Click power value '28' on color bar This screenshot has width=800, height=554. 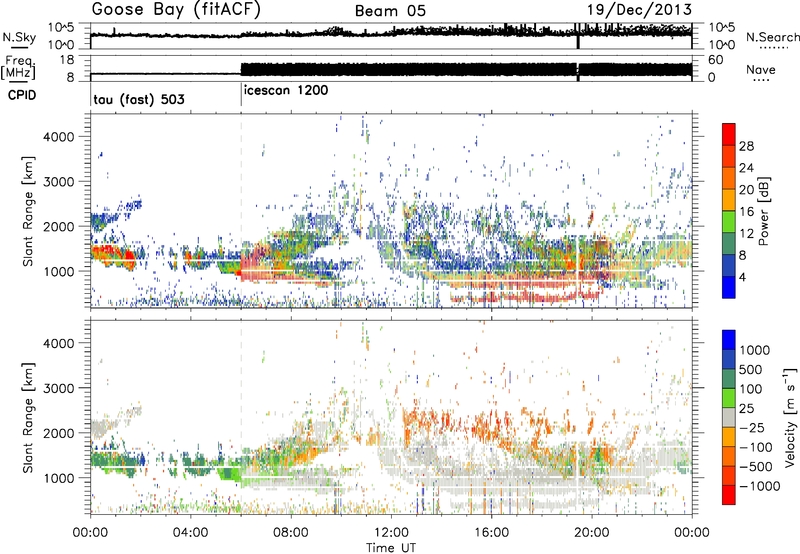[746, 146]
